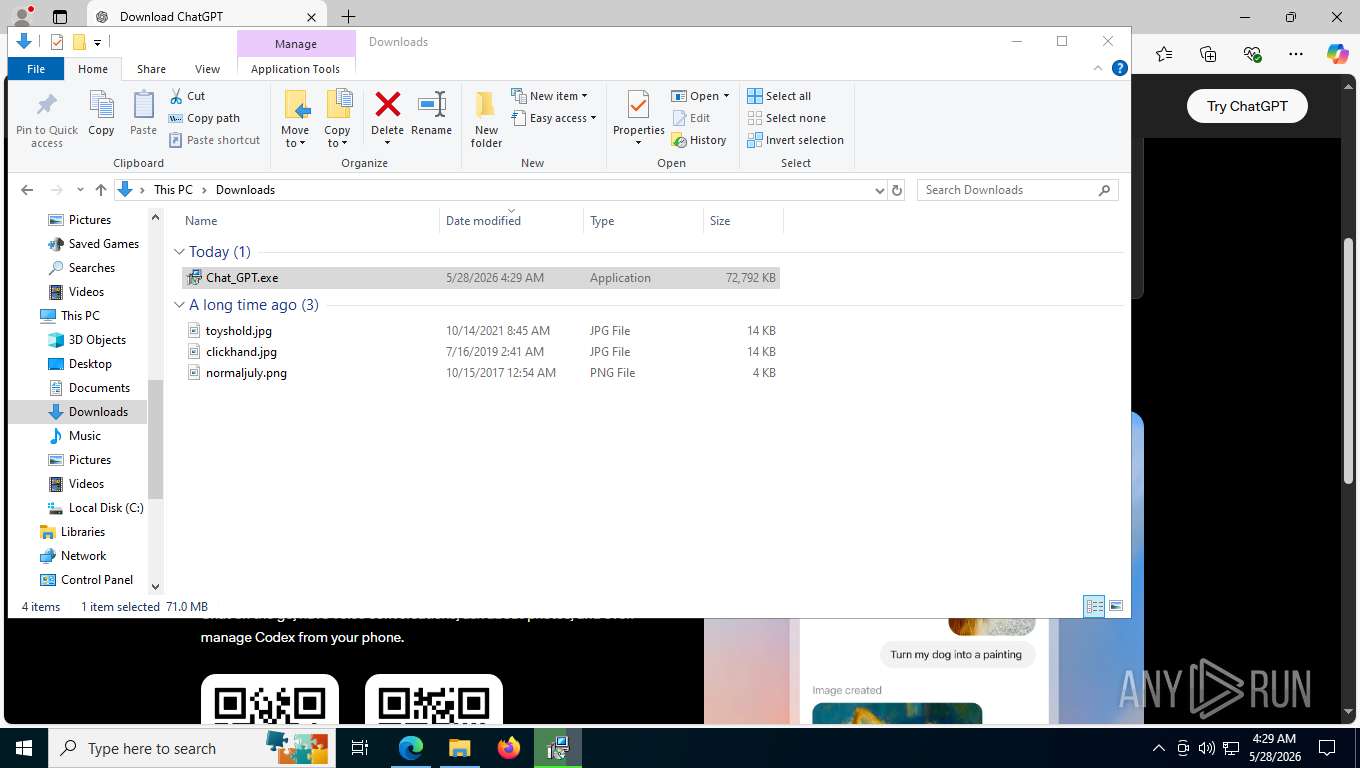This screenshot has height=768, width=1360.
Task: Rename the selected file
Action: [431, 113]
